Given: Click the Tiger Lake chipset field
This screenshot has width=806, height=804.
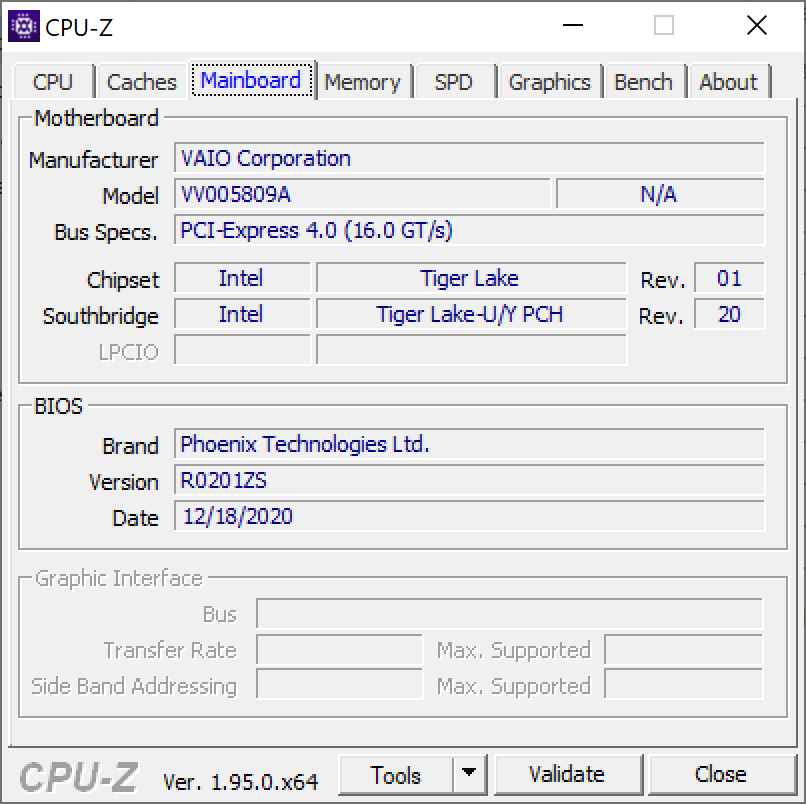Looking at the screenshot, I should pos(471,278).
